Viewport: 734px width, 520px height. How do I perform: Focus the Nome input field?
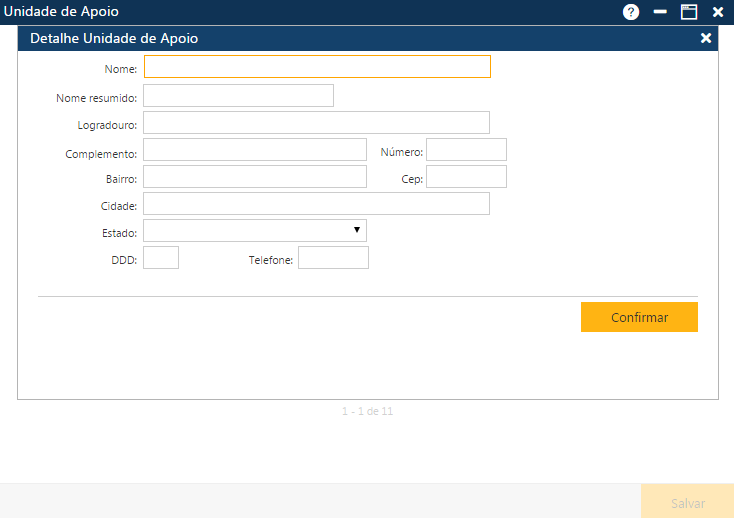pos(317,67)
